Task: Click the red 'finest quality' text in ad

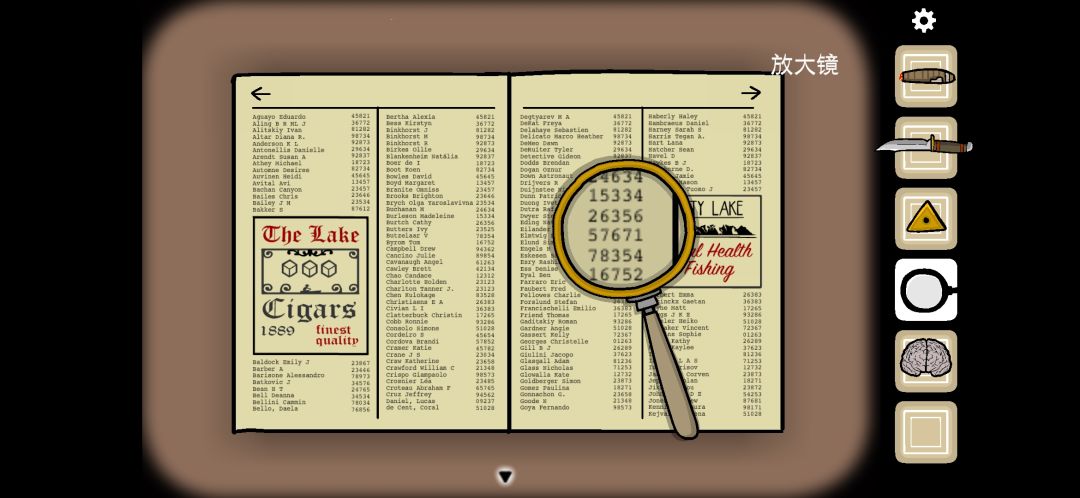Action: pyautogui.click(x=338, y=335)
